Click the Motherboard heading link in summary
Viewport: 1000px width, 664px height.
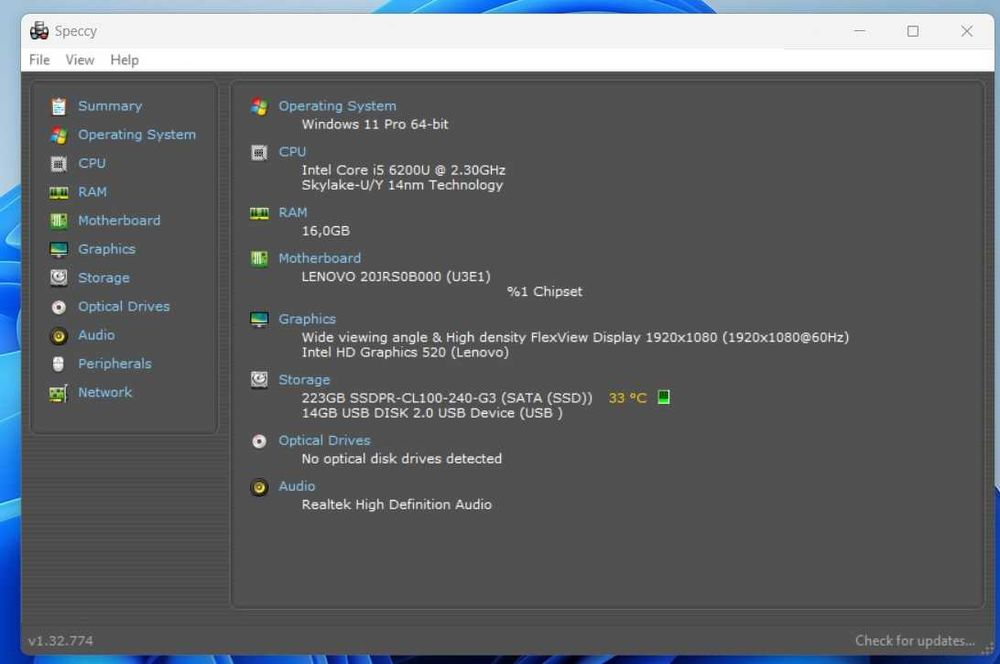[x=320, y=258]
